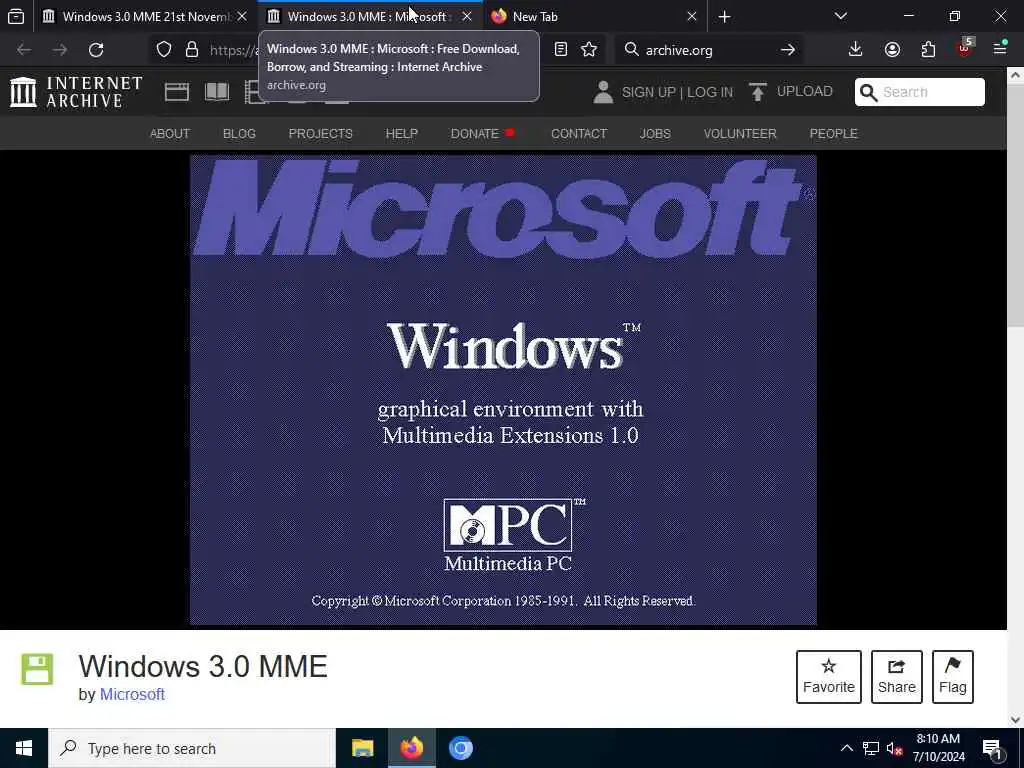Click the Windows MME splash screen image

(x=503, y=390)
